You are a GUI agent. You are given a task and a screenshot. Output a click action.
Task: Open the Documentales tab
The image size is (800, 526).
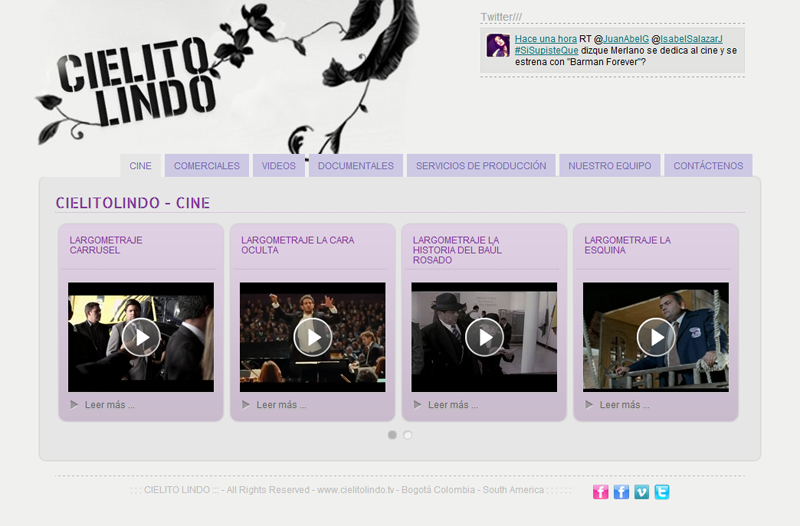click(355, 166)
